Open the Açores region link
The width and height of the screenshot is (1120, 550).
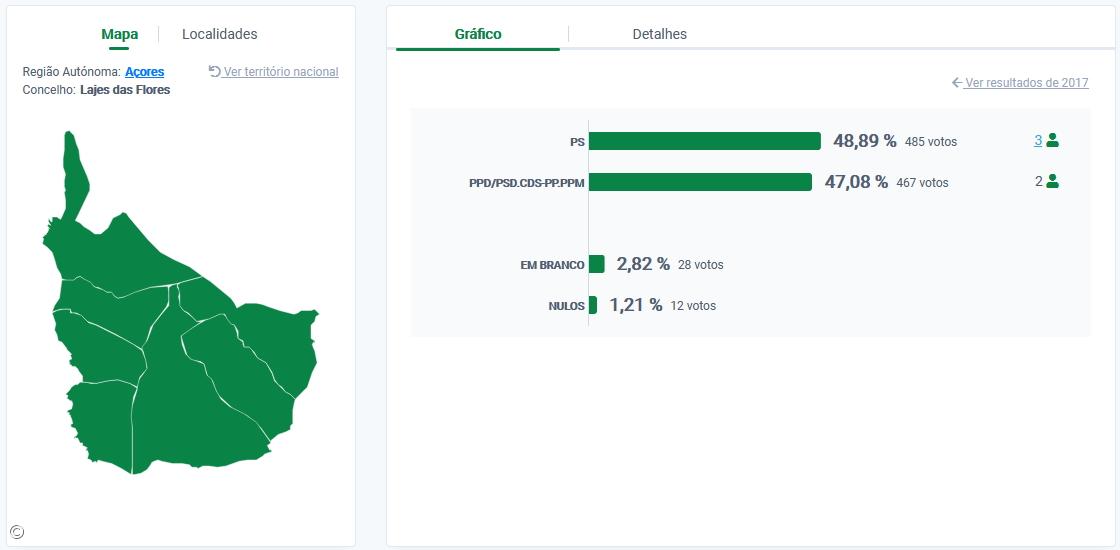(x=144, y=72)
